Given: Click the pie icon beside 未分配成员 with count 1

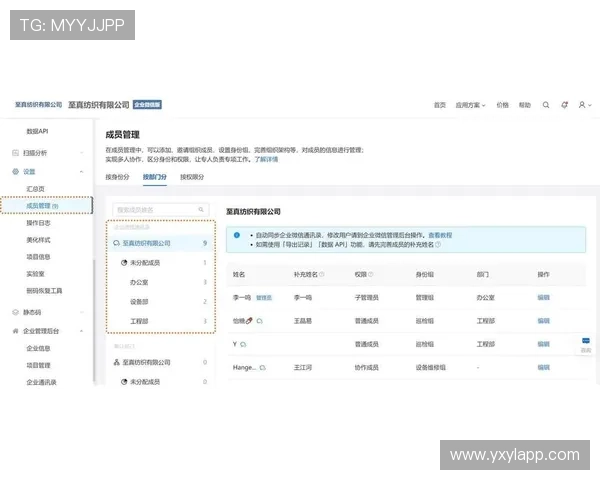Looking at the screenshot, I should point(124,263).
